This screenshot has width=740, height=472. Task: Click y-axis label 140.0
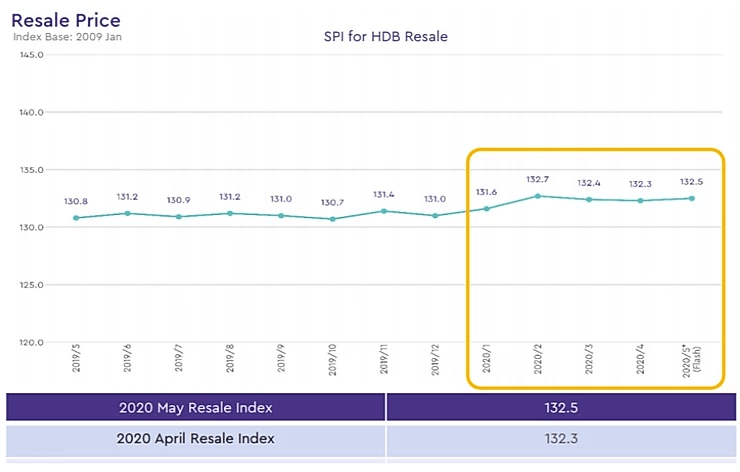[31, 112]
